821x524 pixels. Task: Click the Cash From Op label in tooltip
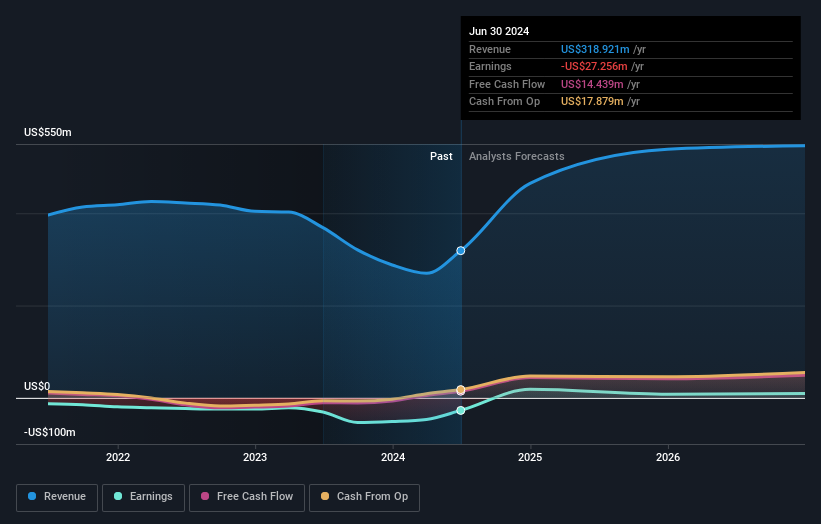coord(504,102)
